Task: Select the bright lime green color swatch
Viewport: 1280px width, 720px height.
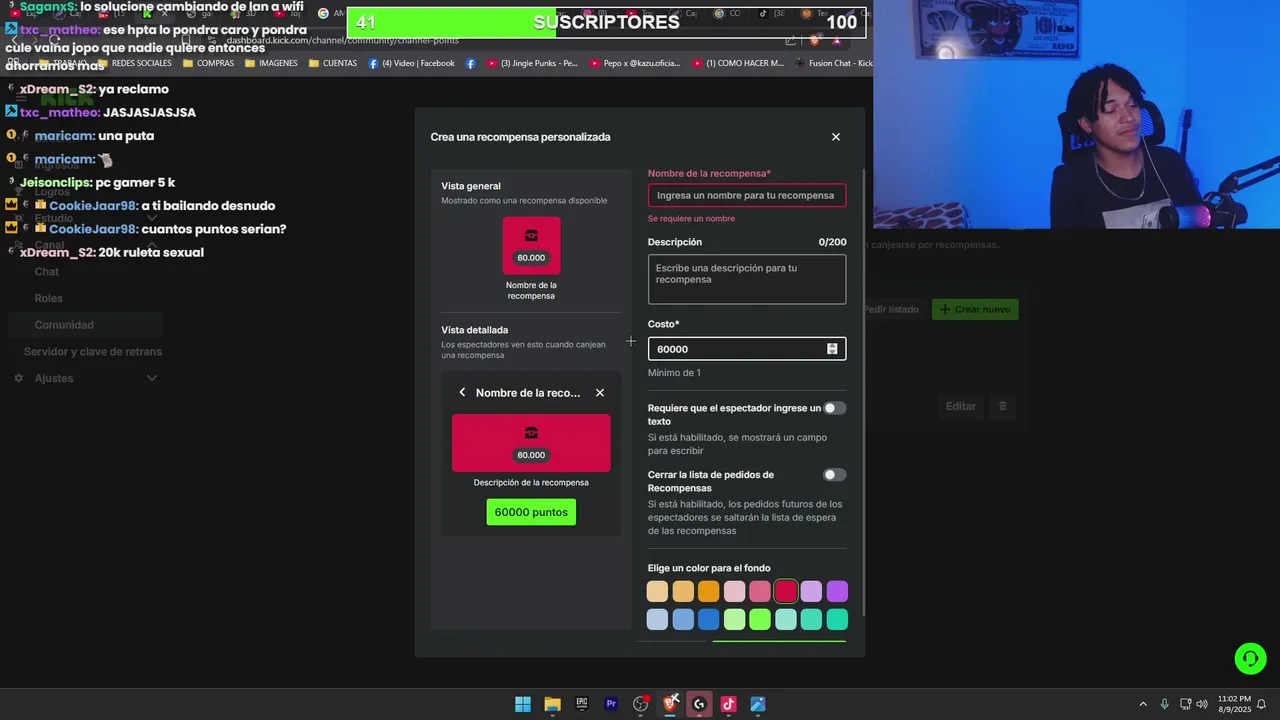Action: (760, 620)
